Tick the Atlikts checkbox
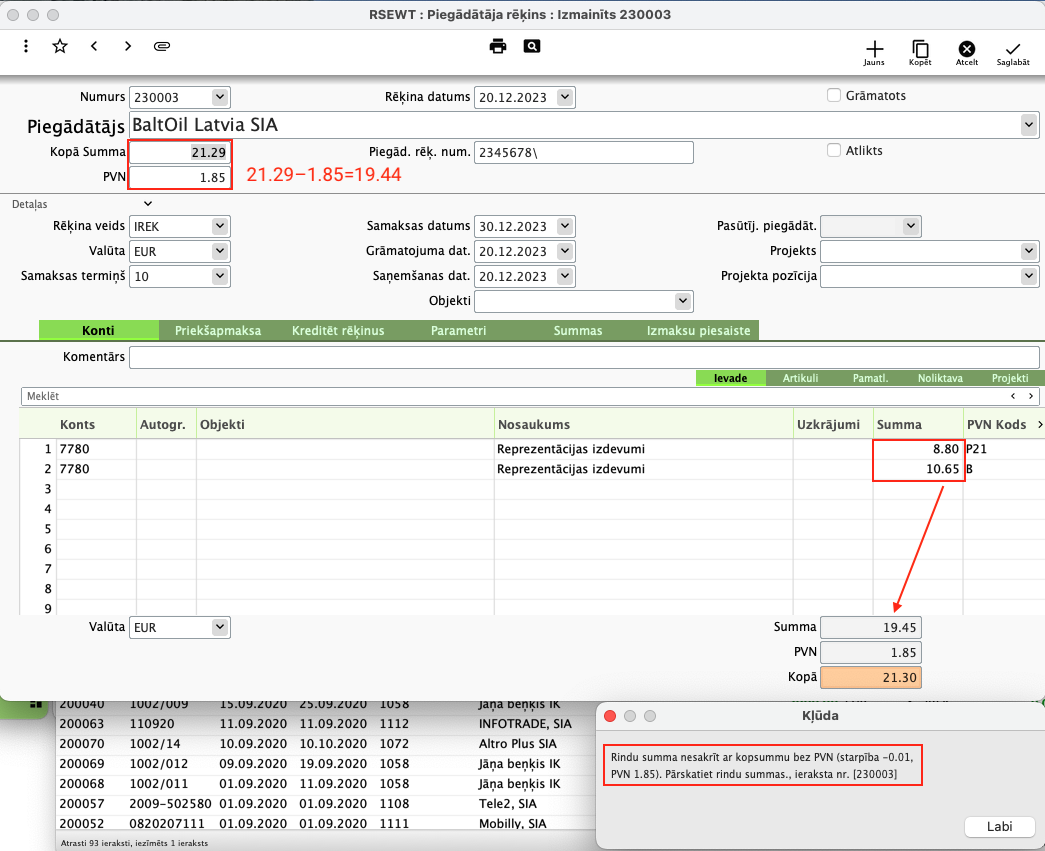The height and width of the screenshot is (851, 1045). coord(834,150)
